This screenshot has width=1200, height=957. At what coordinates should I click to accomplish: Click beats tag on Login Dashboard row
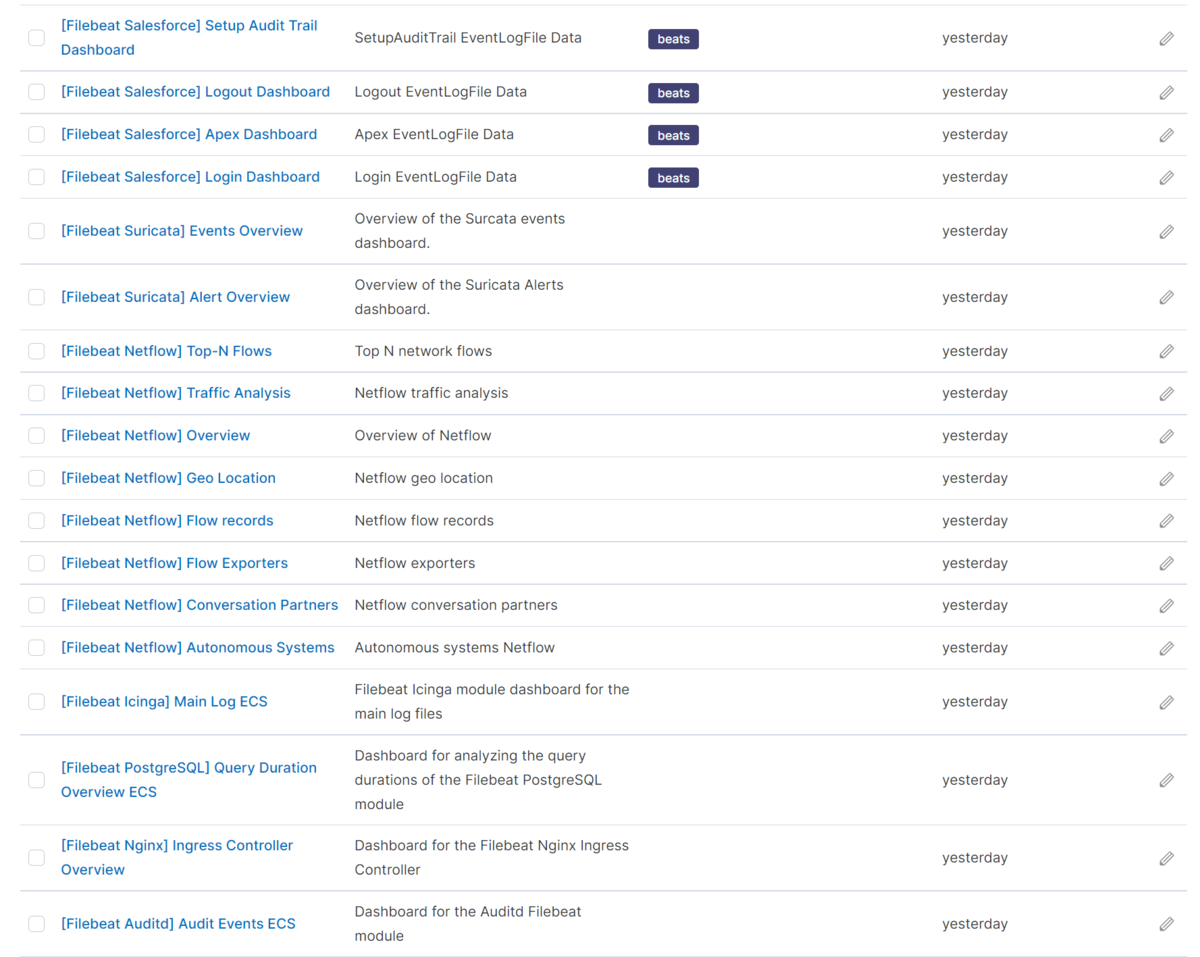point(673,178)
